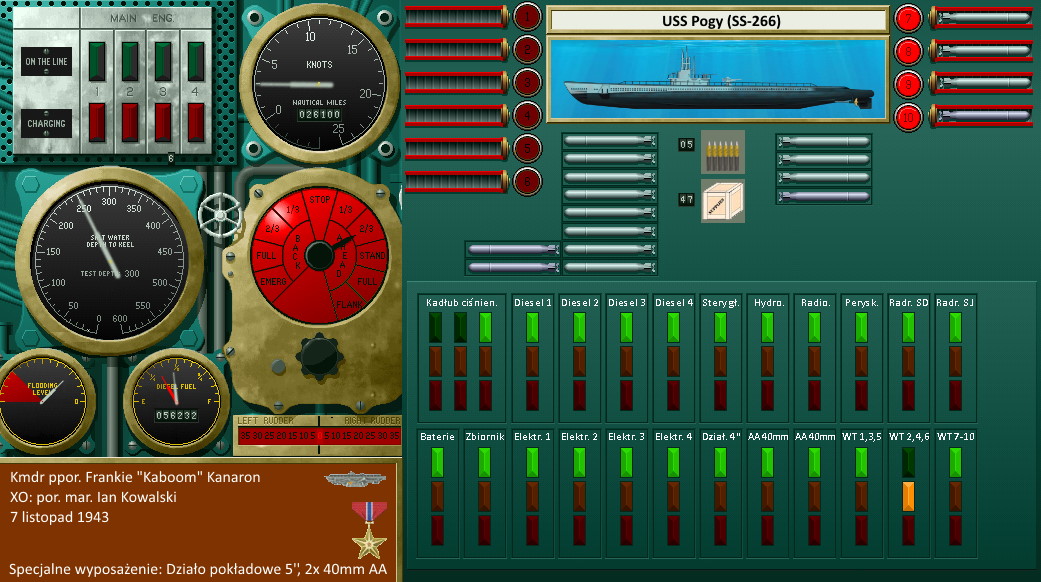
Task: Click the USS Pogy submarine picture
Action: pos(717,80)
